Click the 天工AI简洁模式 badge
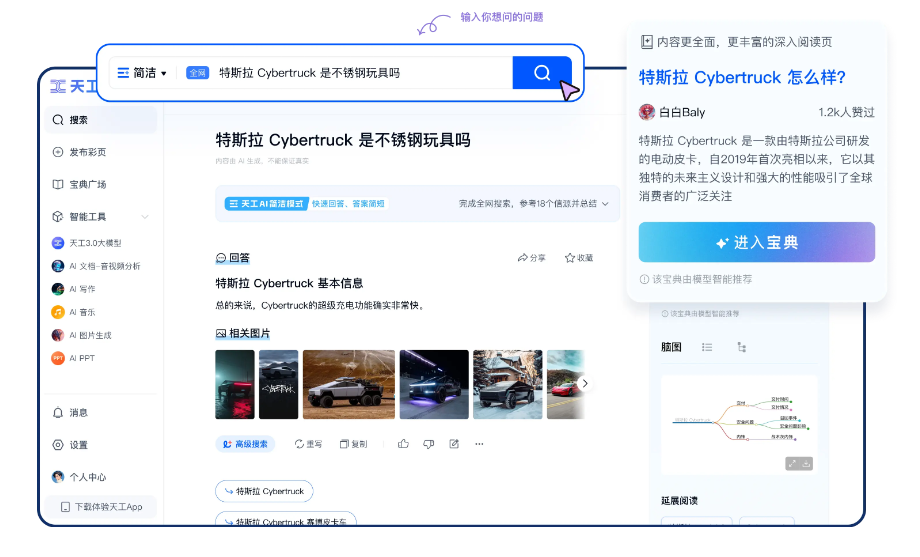920x557 pixels. pyautogui.click(x=267, y=204)
